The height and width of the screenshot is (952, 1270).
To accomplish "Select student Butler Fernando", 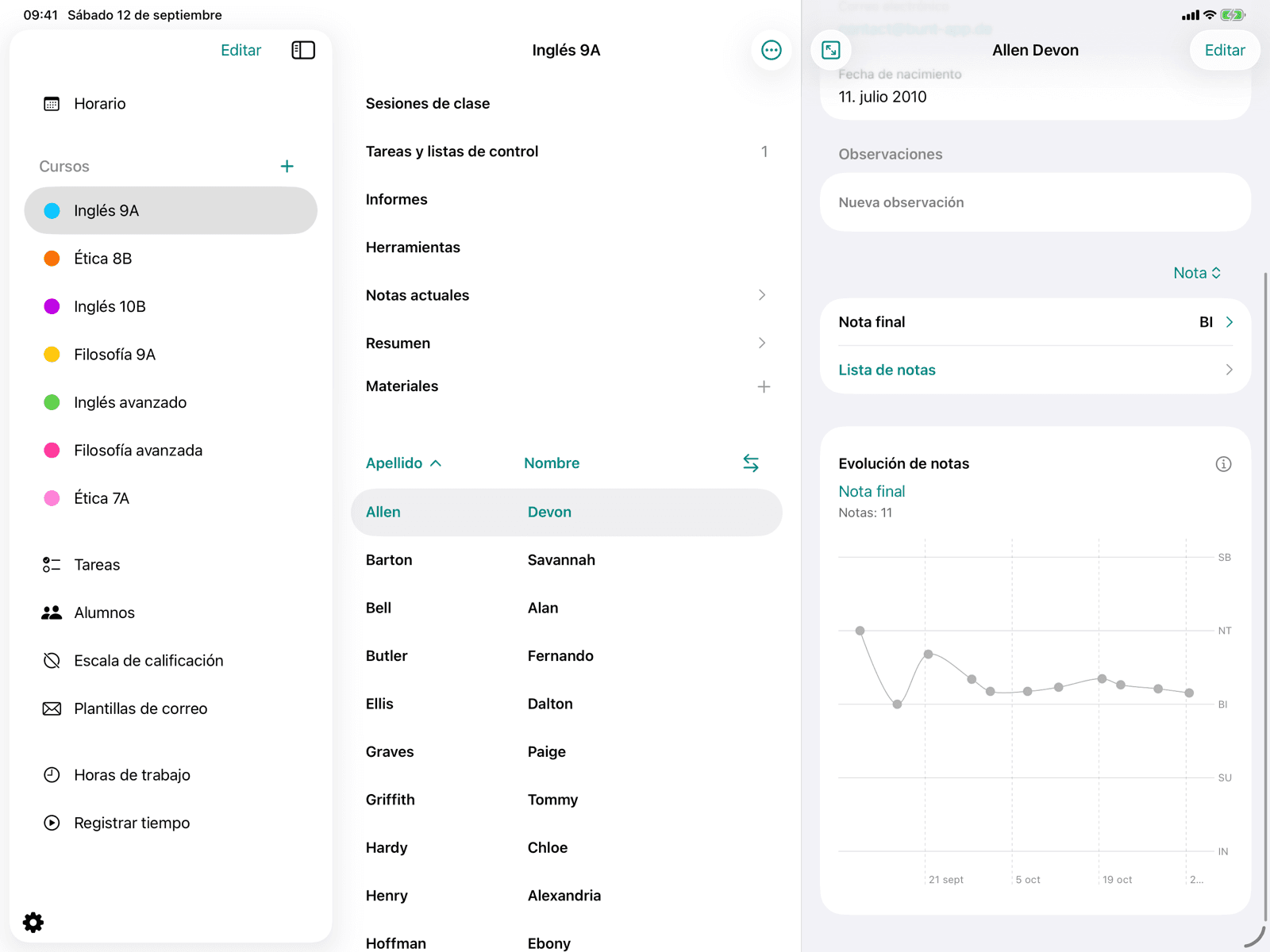I will (566, 656).
